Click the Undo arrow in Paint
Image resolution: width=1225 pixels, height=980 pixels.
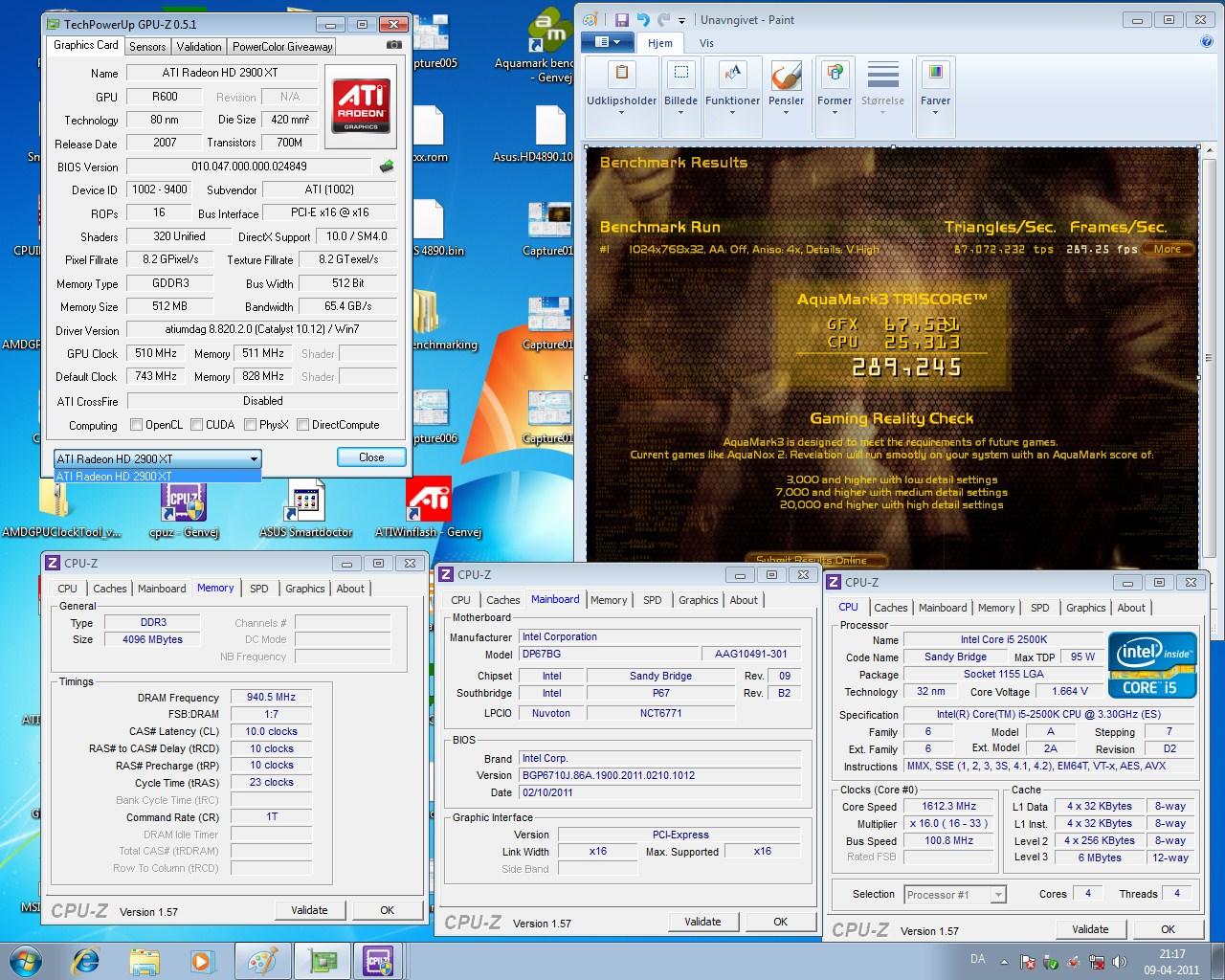coord(642,19)
